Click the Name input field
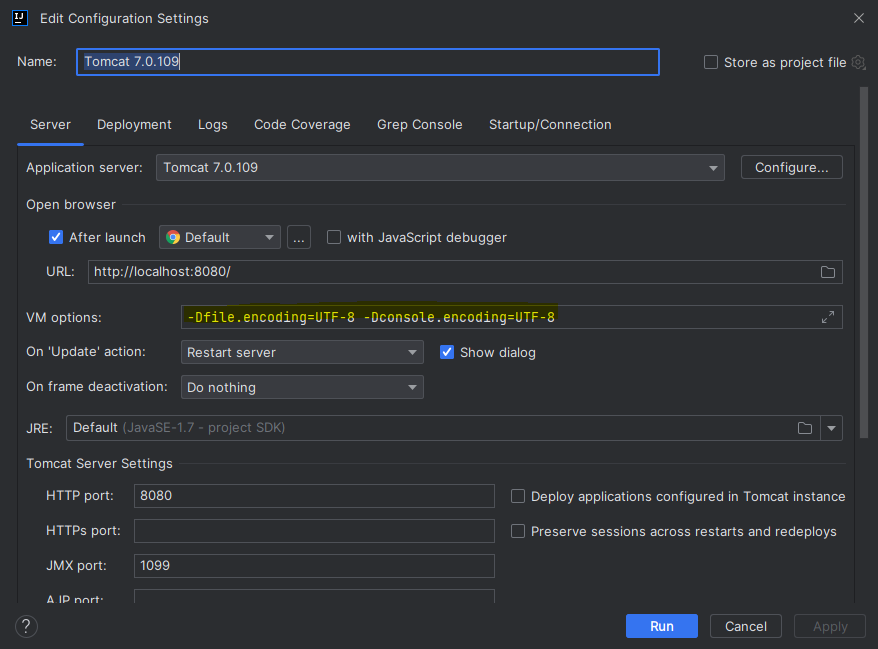The width and height of the screenshot is (878, 649). pyautogui.click(x=368, y=62)
